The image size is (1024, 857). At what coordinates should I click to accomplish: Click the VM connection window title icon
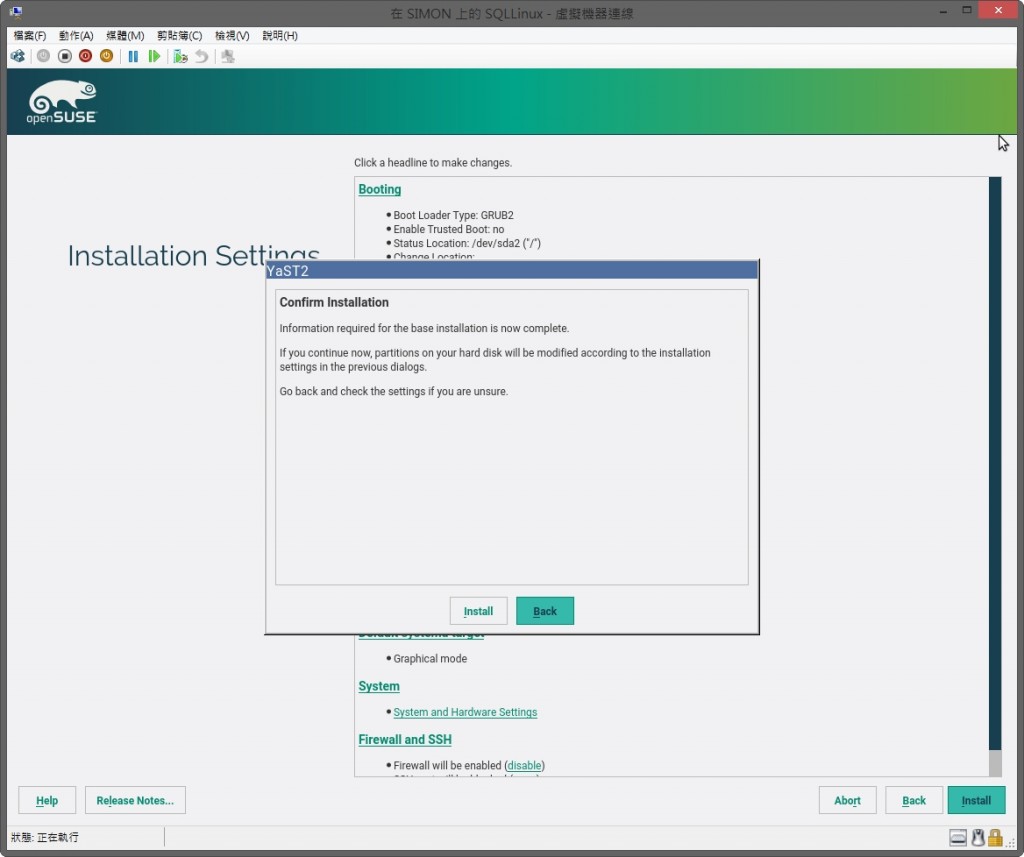click(16, 11)
